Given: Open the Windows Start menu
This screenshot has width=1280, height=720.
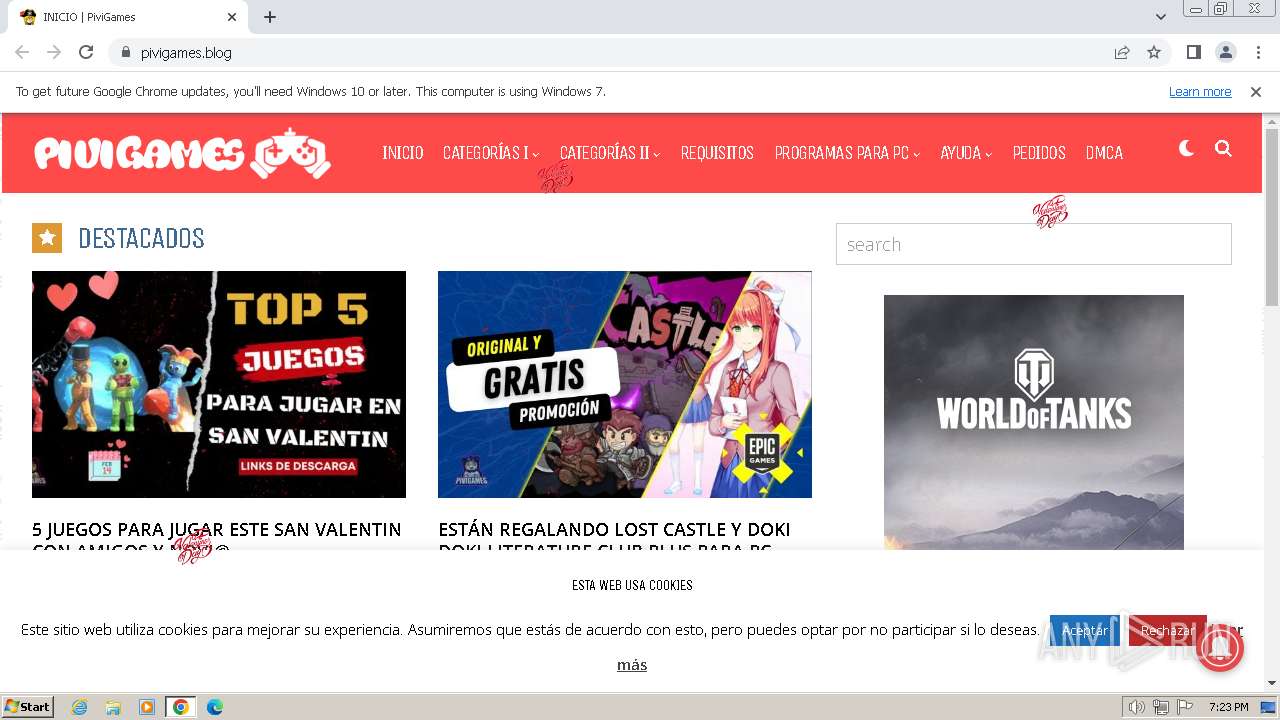Looking at the screenshot, I should 28,707.
